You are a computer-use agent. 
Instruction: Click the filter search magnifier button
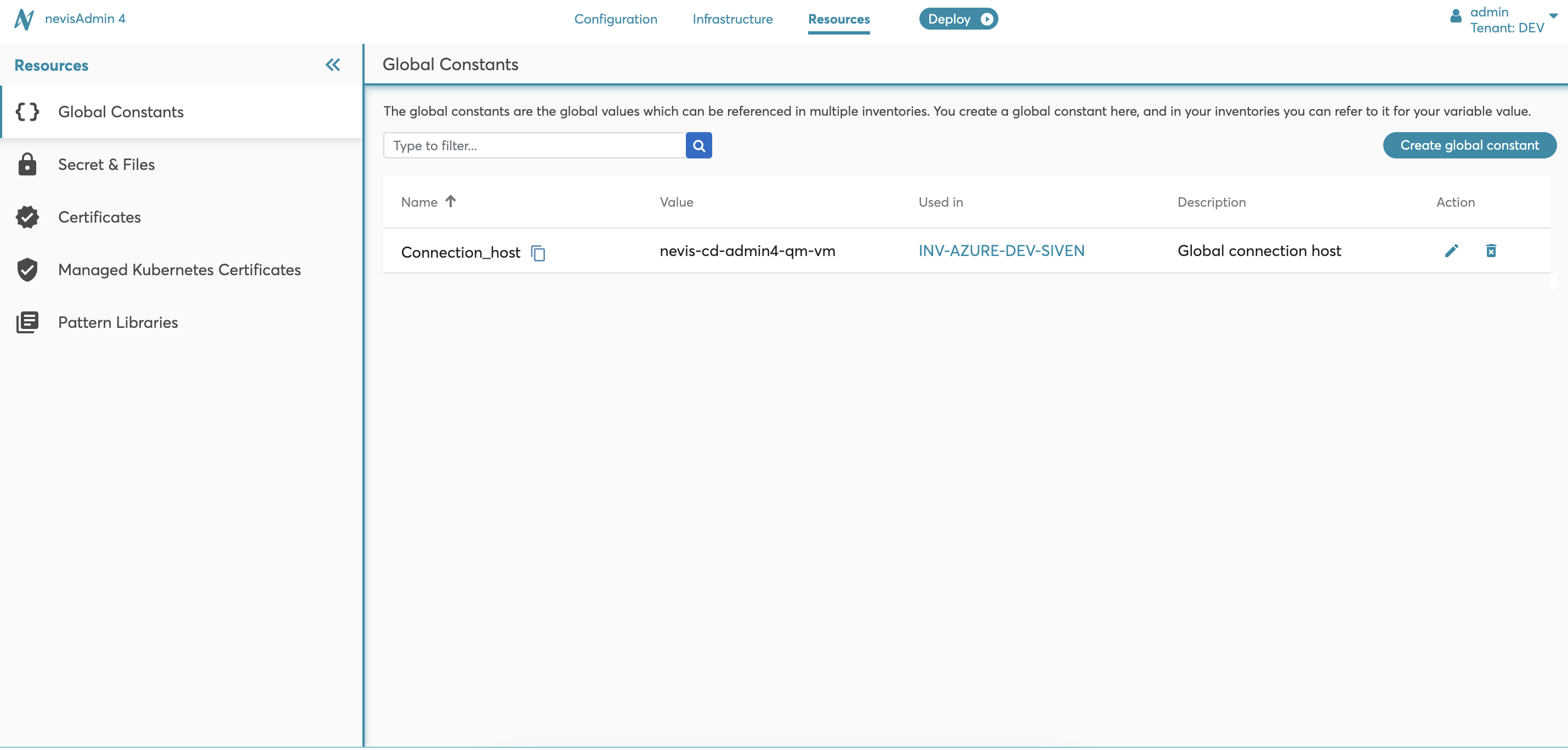699,145
